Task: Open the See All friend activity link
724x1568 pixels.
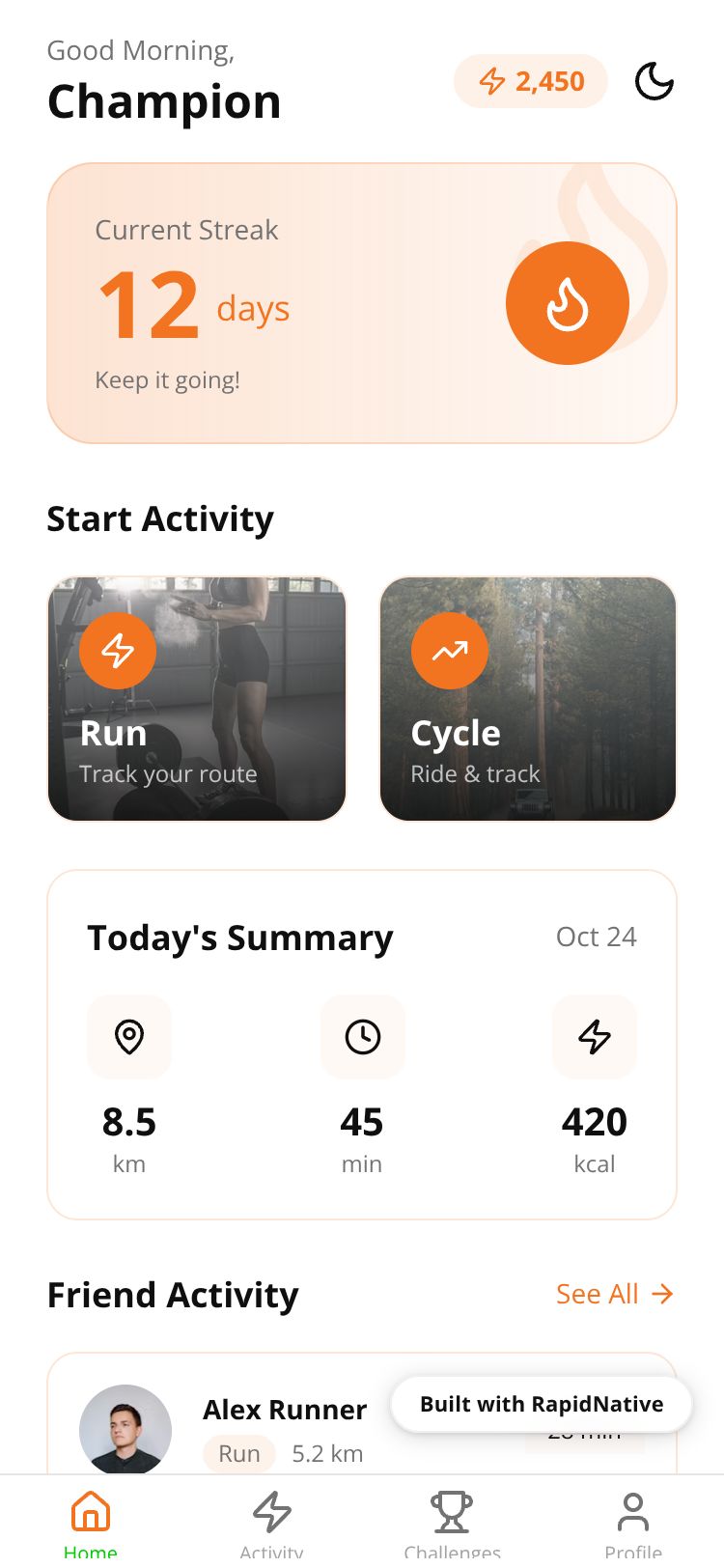Action: coord(598,1294)
